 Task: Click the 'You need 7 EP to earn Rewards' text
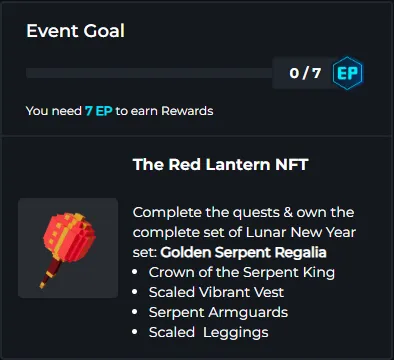[119, 111]
